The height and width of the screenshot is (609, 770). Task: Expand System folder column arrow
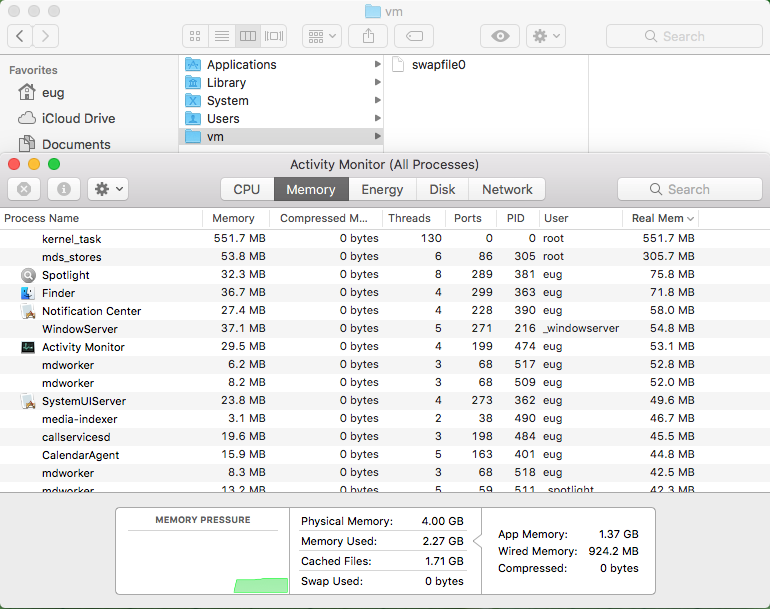tap(377, 100)
